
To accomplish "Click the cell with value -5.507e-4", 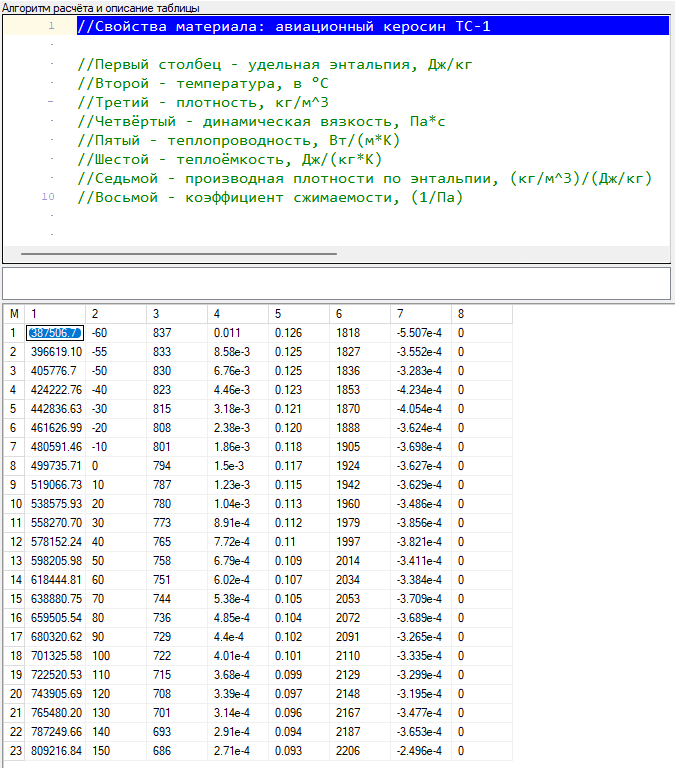I will [420, 333].
